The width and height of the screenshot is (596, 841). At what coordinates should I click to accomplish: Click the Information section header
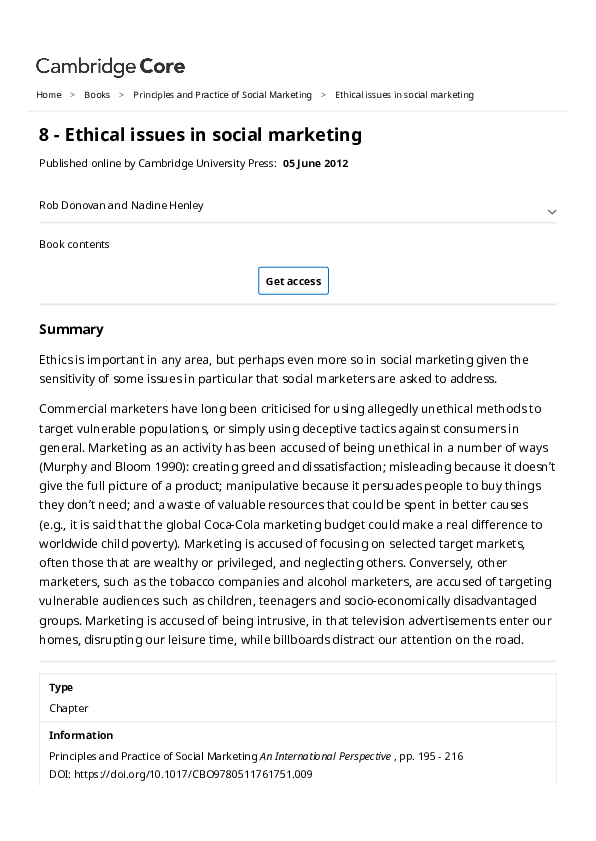tap(80, 735)
